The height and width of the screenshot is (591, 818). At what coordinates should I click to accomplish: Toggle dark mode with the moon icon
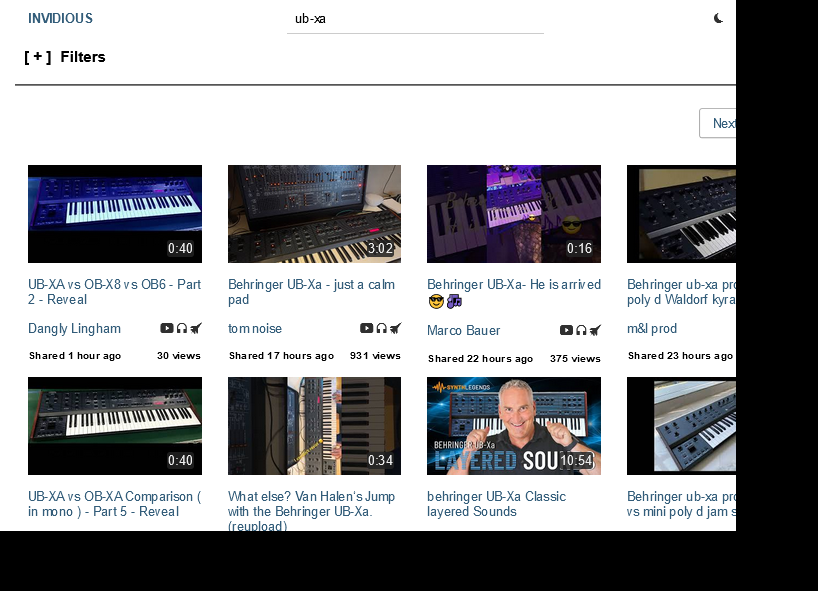[718, 19]
